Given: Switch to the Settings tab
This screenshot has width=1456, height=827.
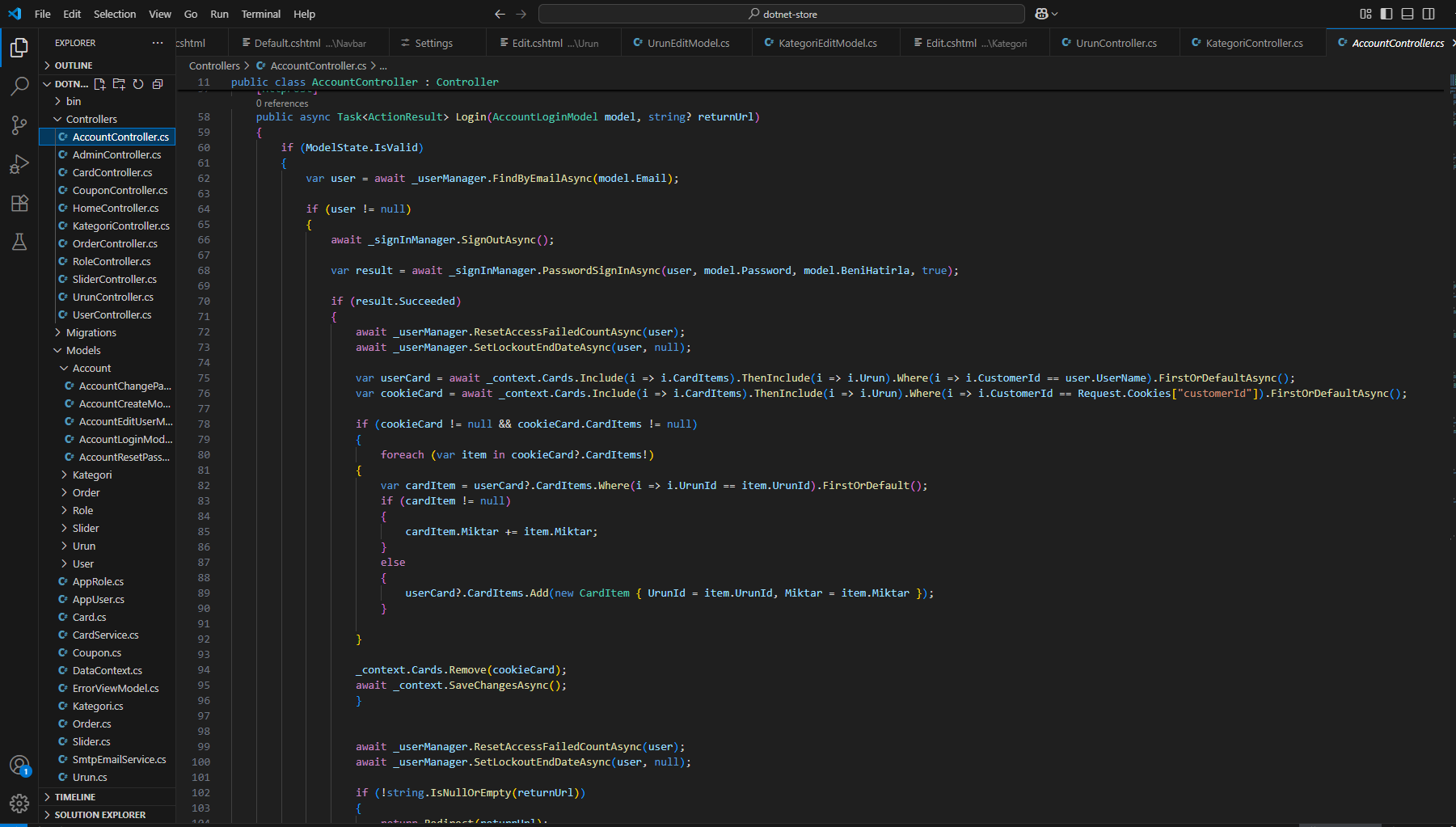Looking at the screenshot, I should pyautogui.click(x=437, y=43).
